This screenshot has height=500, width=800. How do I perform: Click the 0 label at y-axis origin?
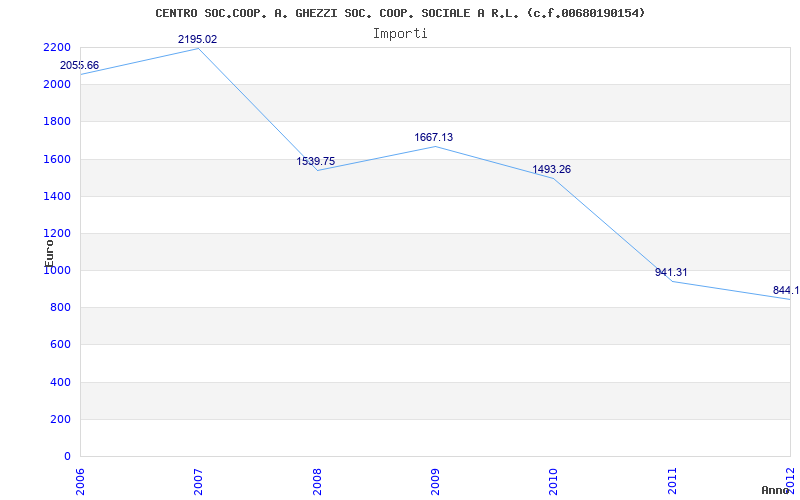click(x=67, y=456)
